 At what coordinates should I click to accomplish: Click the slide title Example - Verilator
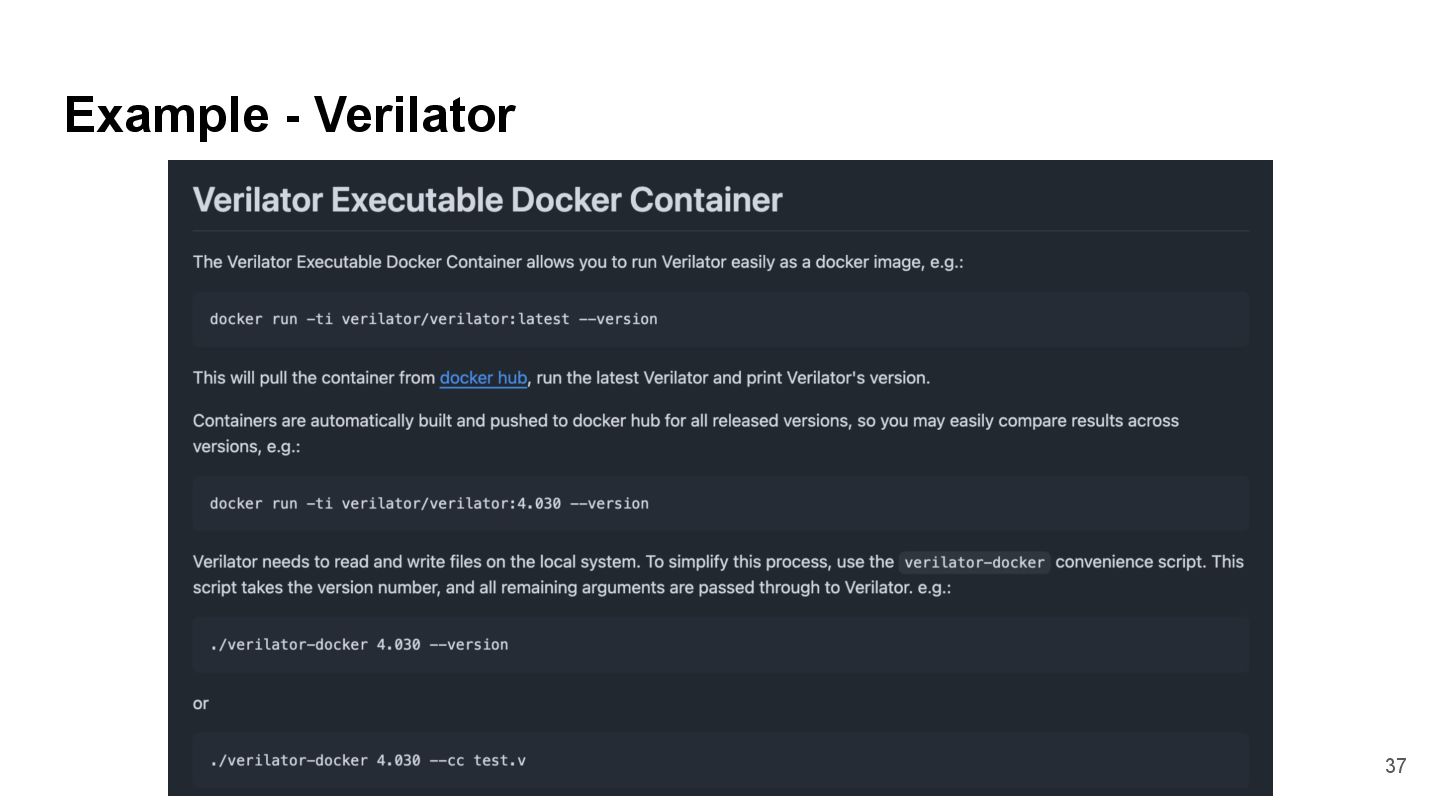tap(290, 114)
